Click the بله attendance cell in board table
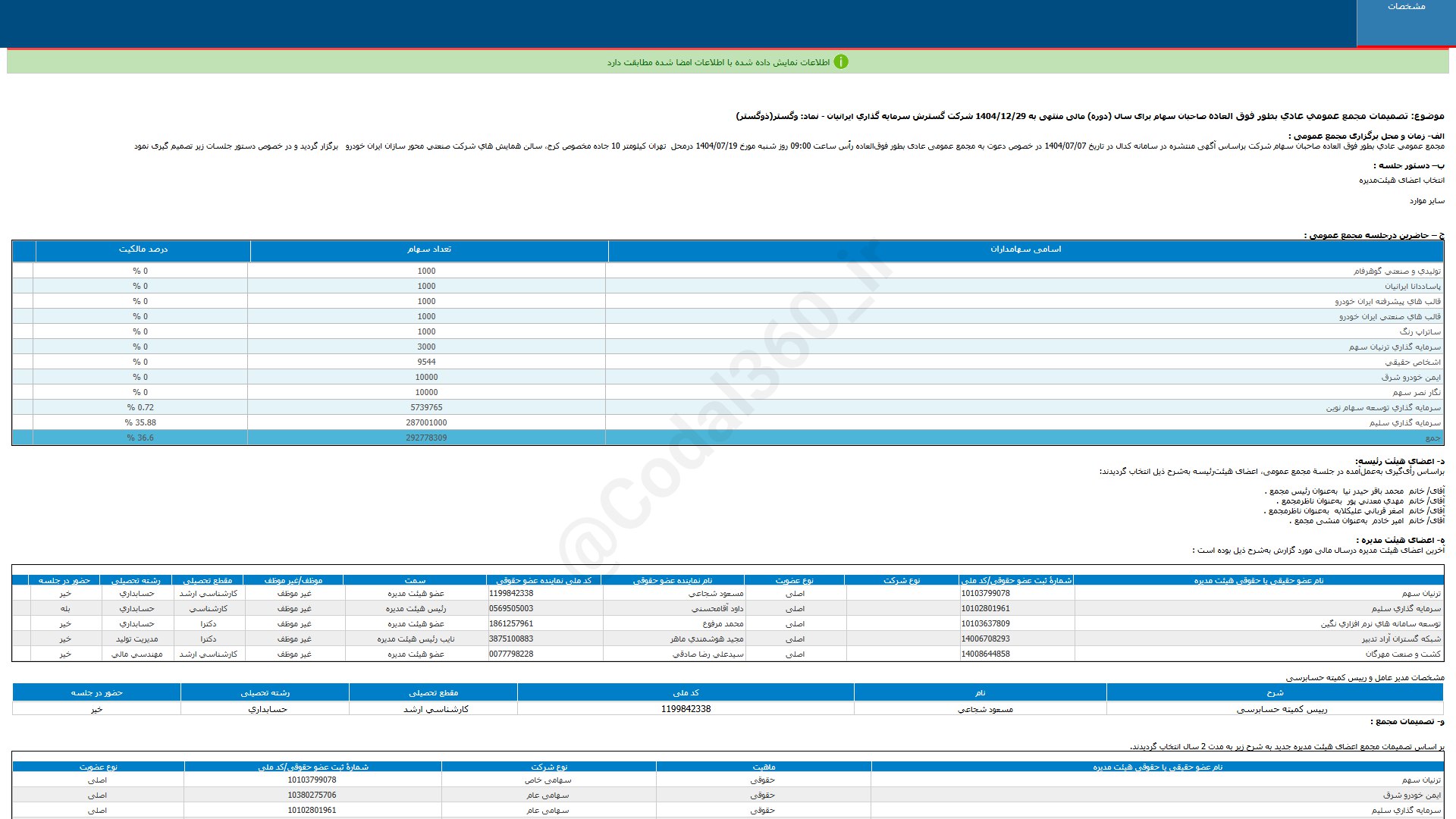 65,608
